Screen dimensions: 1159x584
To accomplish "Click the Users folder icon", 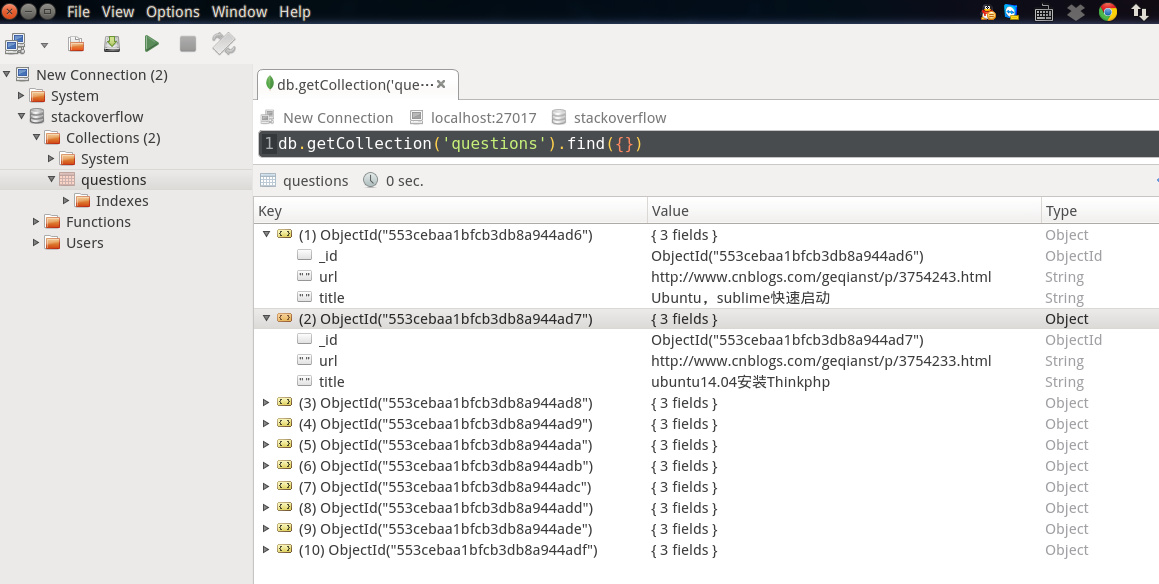I will pyautogui.click(x=52, y=242).
